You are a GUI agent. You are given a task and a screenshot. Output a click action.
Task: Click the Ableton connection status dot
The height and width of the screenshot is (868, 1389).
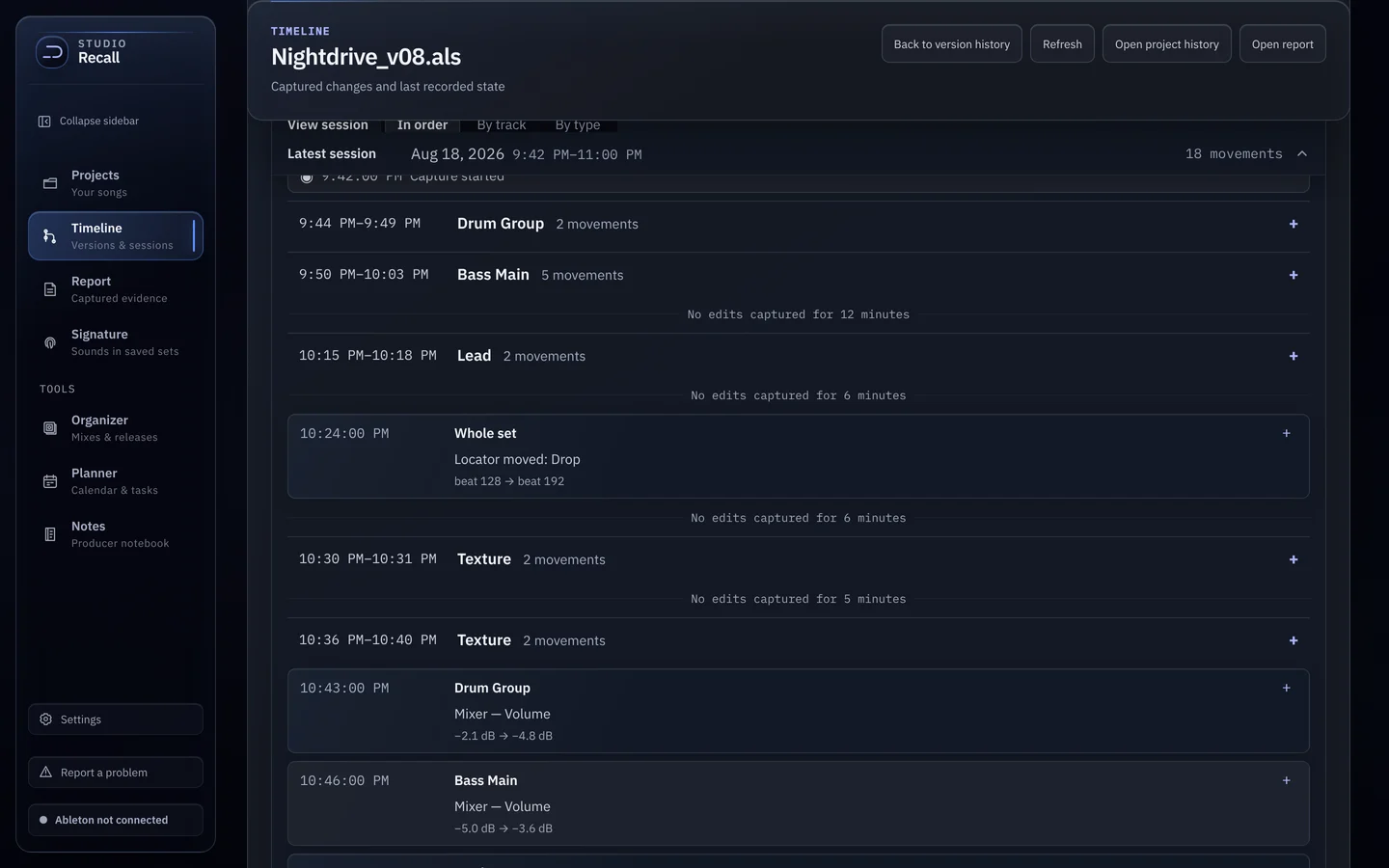click(43, 820)
